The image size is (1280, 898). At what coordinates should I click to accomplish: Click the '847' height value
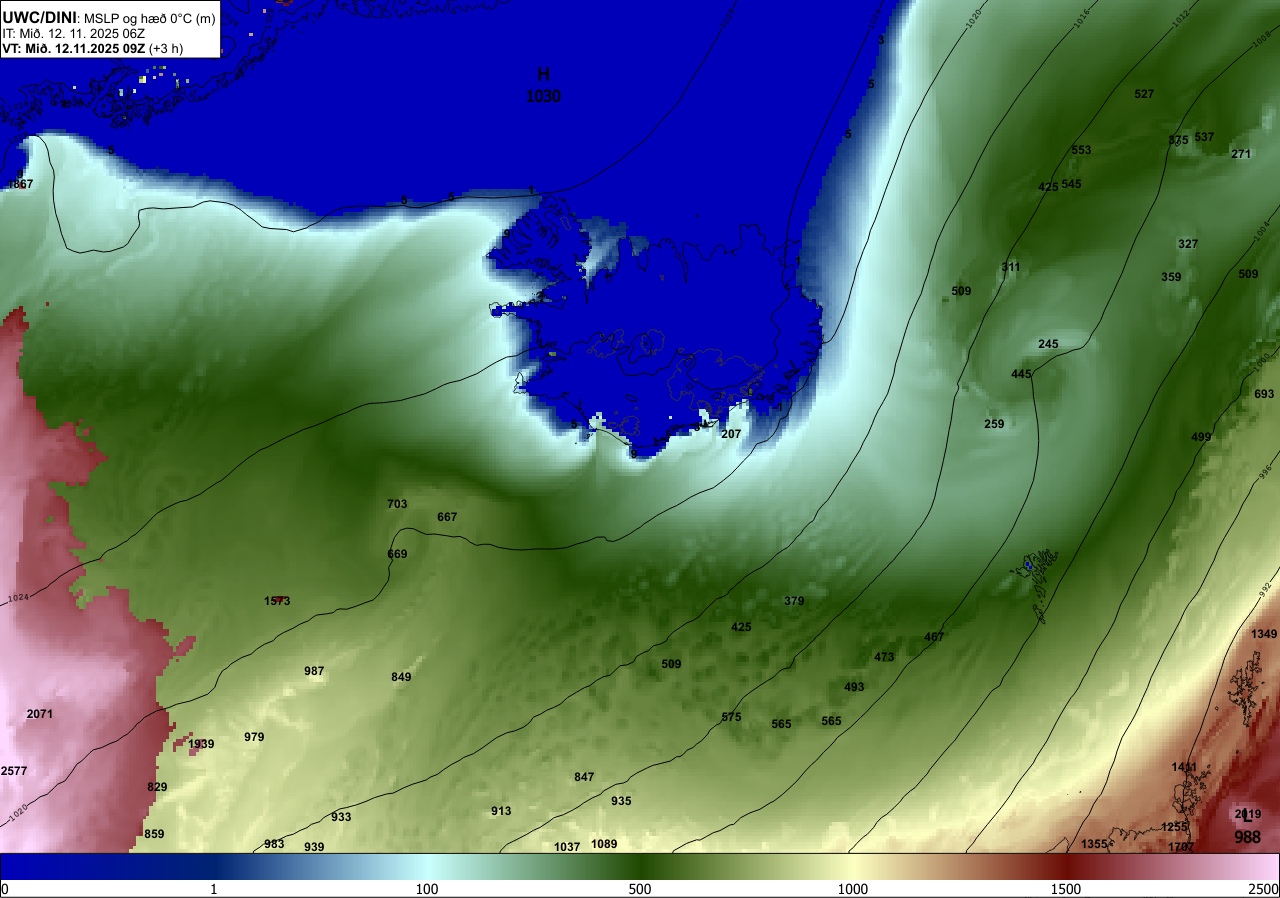[584, 777]
